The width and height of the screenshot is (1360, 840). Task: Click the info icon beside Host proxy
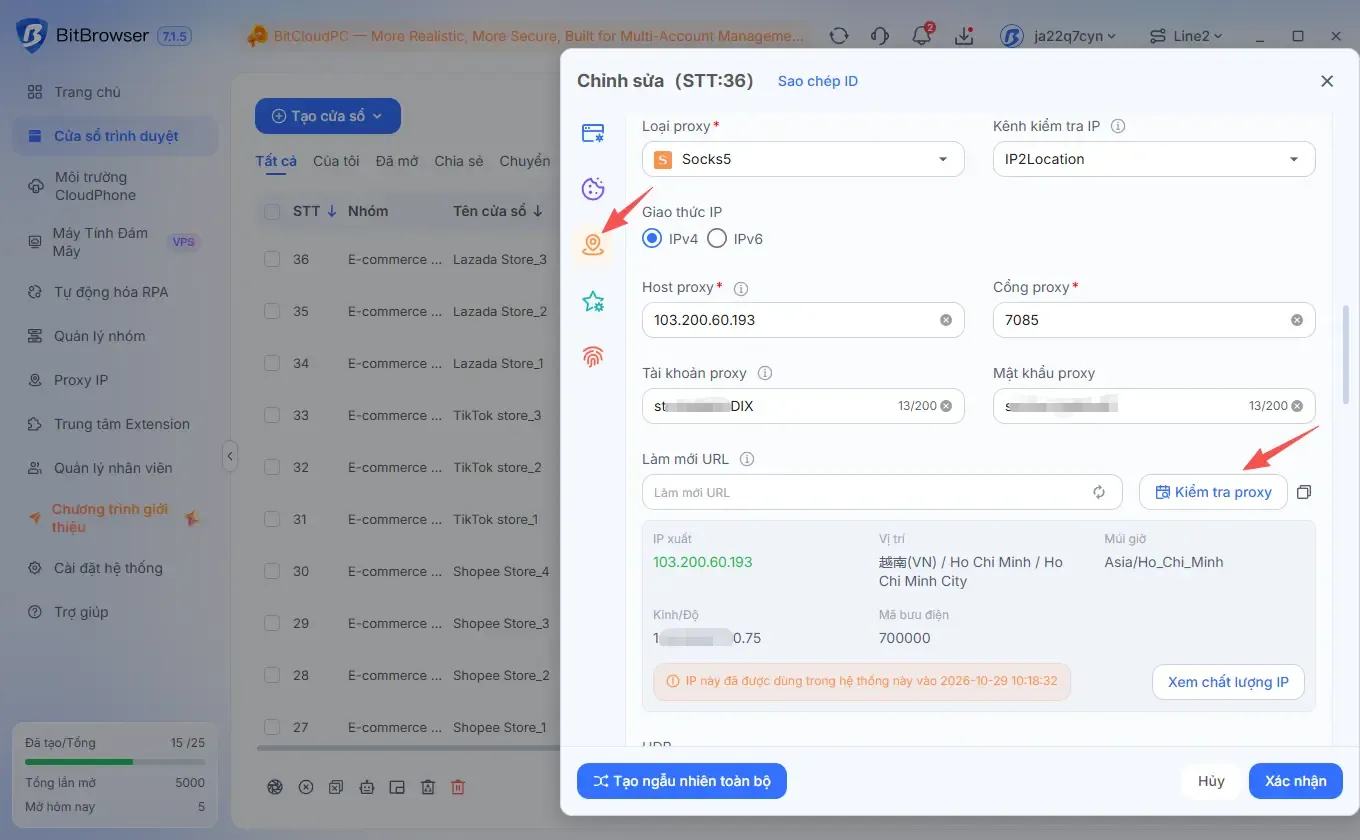pyautogui.click(x=741, y=288)
